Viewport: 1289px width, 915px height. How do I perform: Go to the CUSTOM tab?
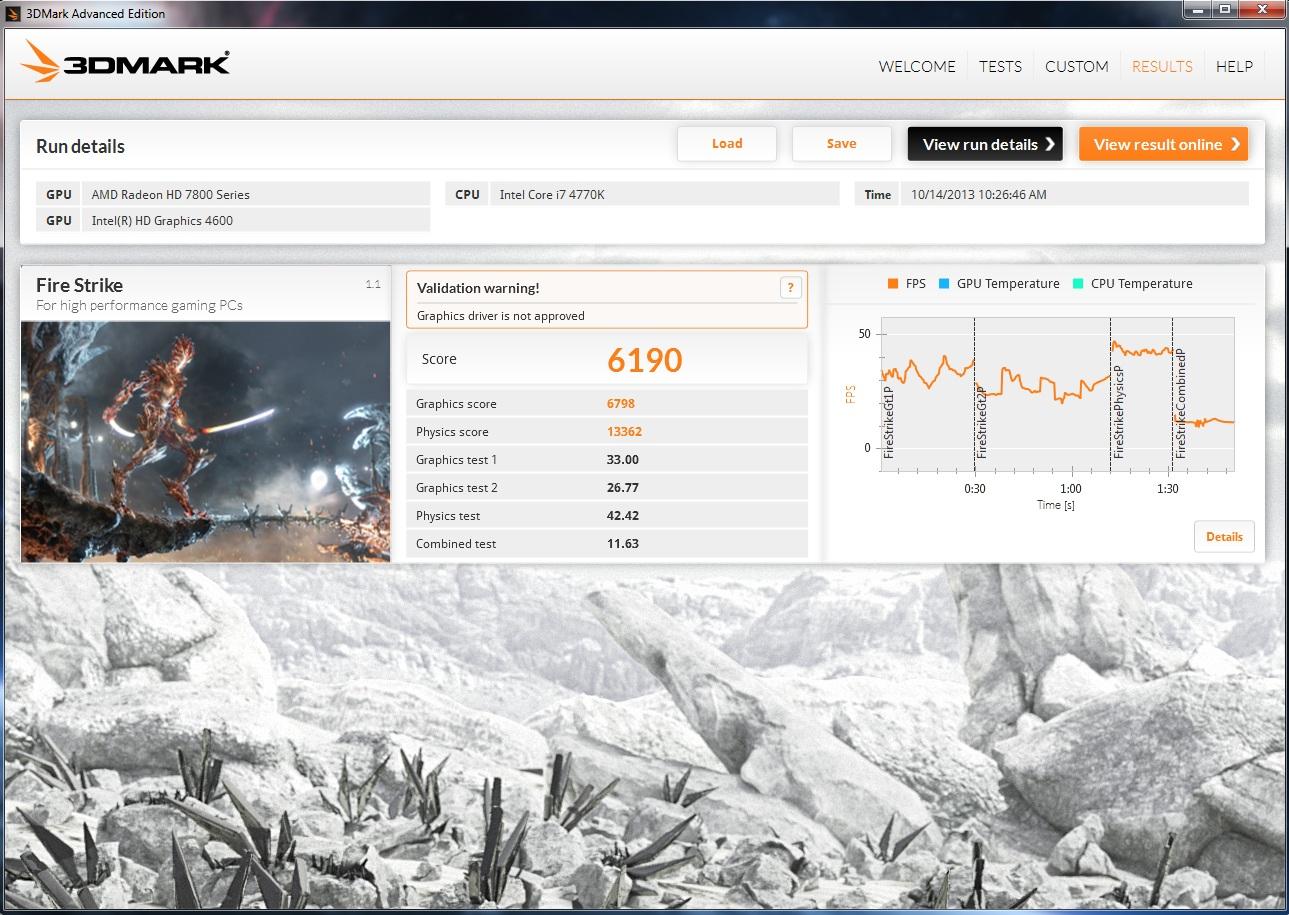coord(1077,66)
